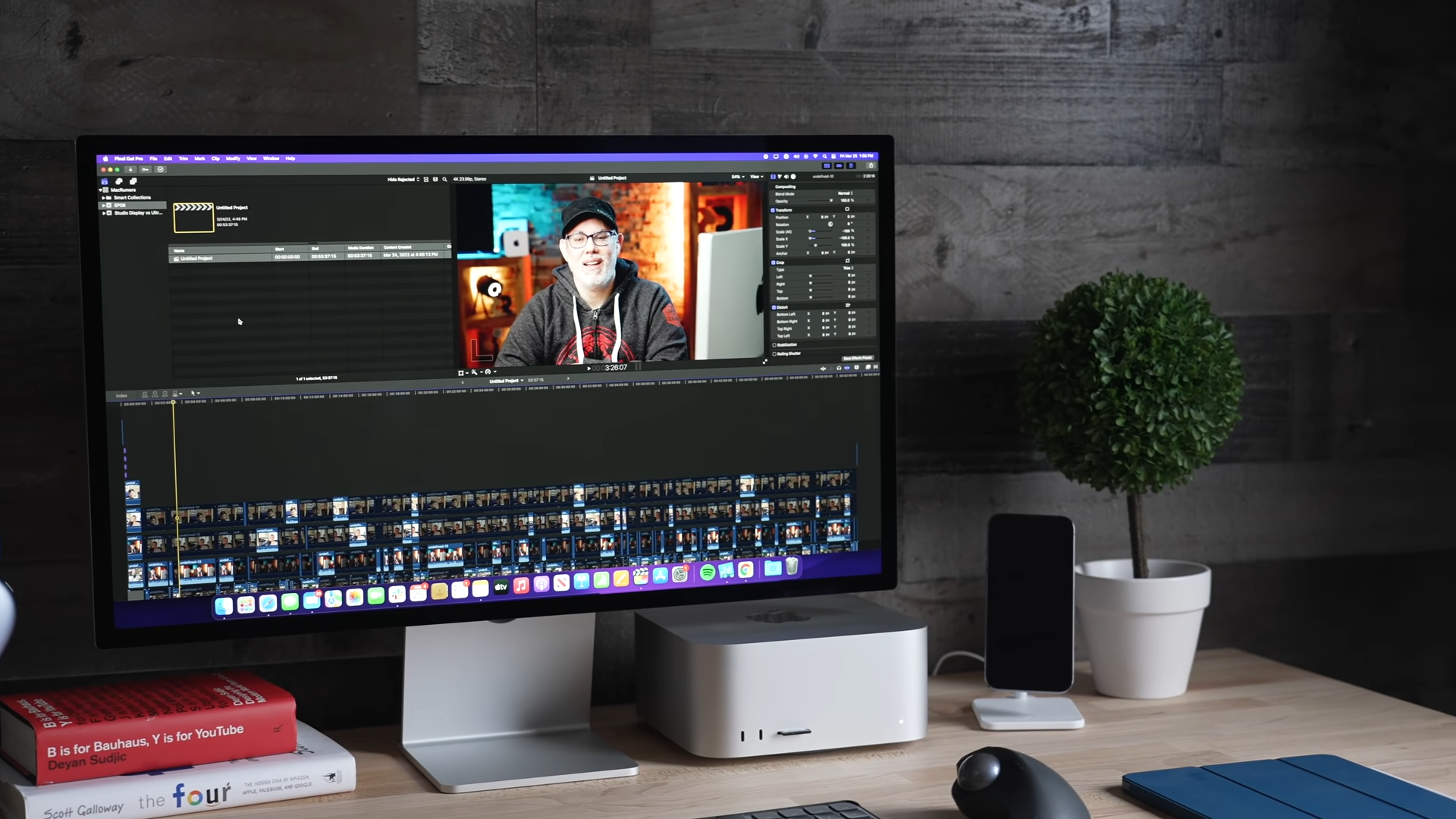Screen dimensions: 1456x819
Task: Enable the Stabilization checkbox in the inspector
Action: click(x=775, y=345)
